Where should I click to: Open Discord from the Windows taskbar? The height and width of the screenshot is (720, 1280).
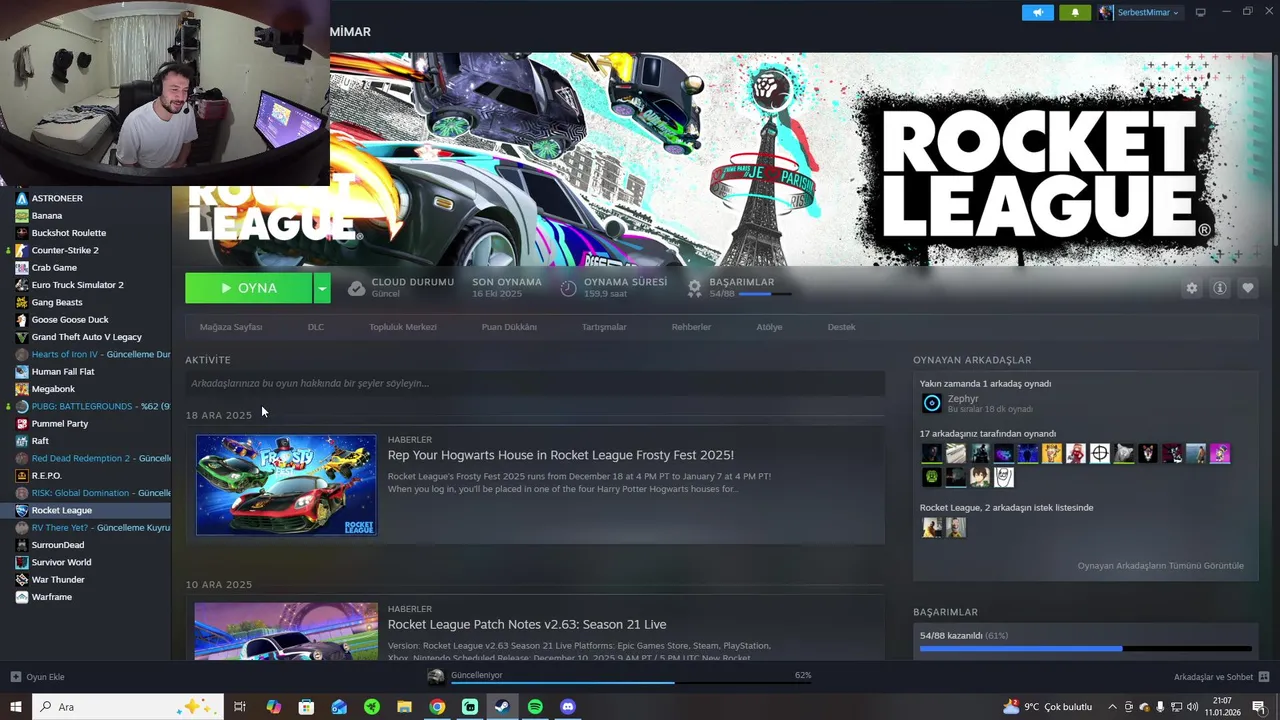pos(568,707)
